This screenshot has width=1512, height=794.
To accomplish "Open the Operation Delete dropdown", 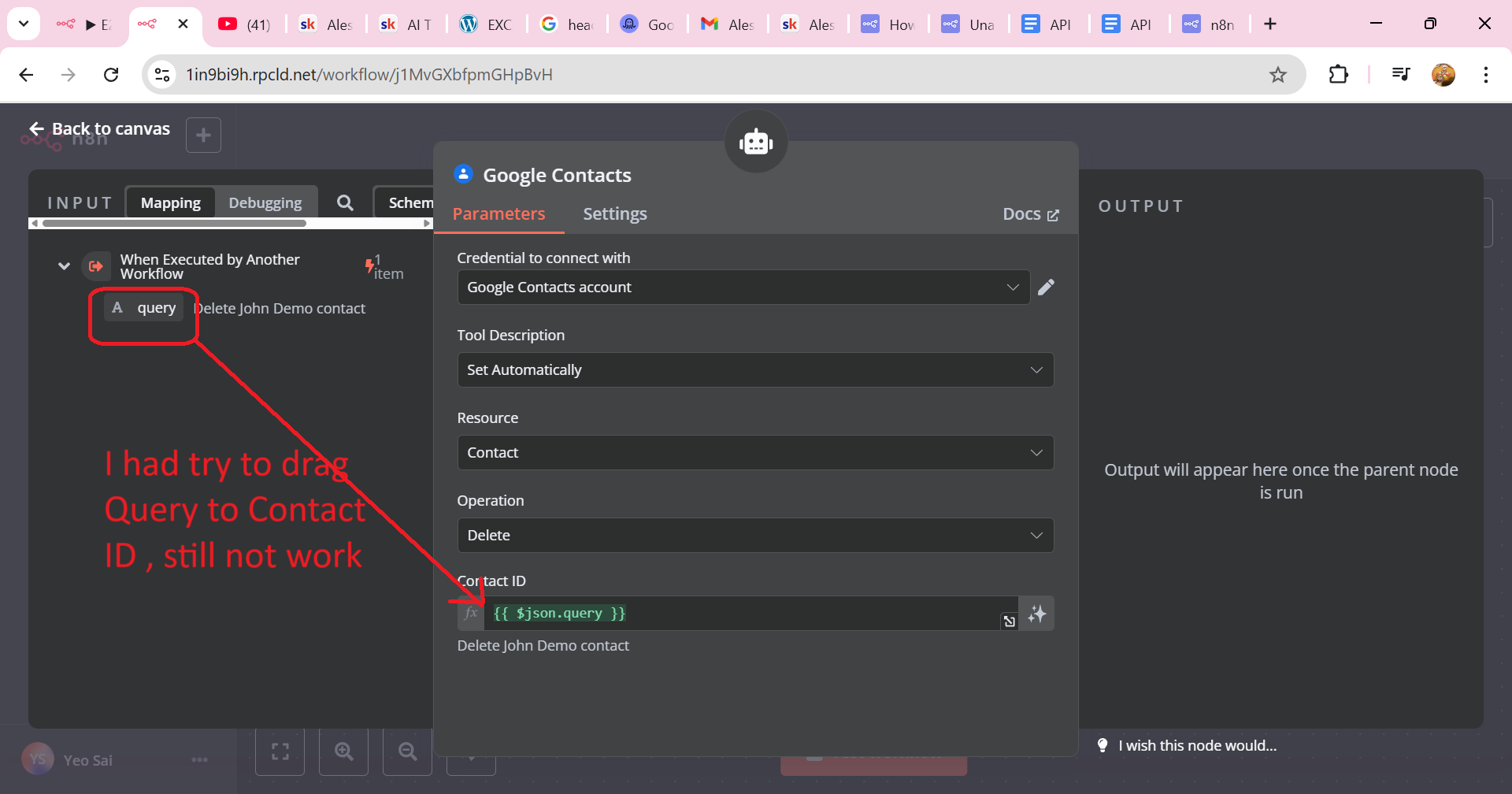I will (x=755, y=536).
